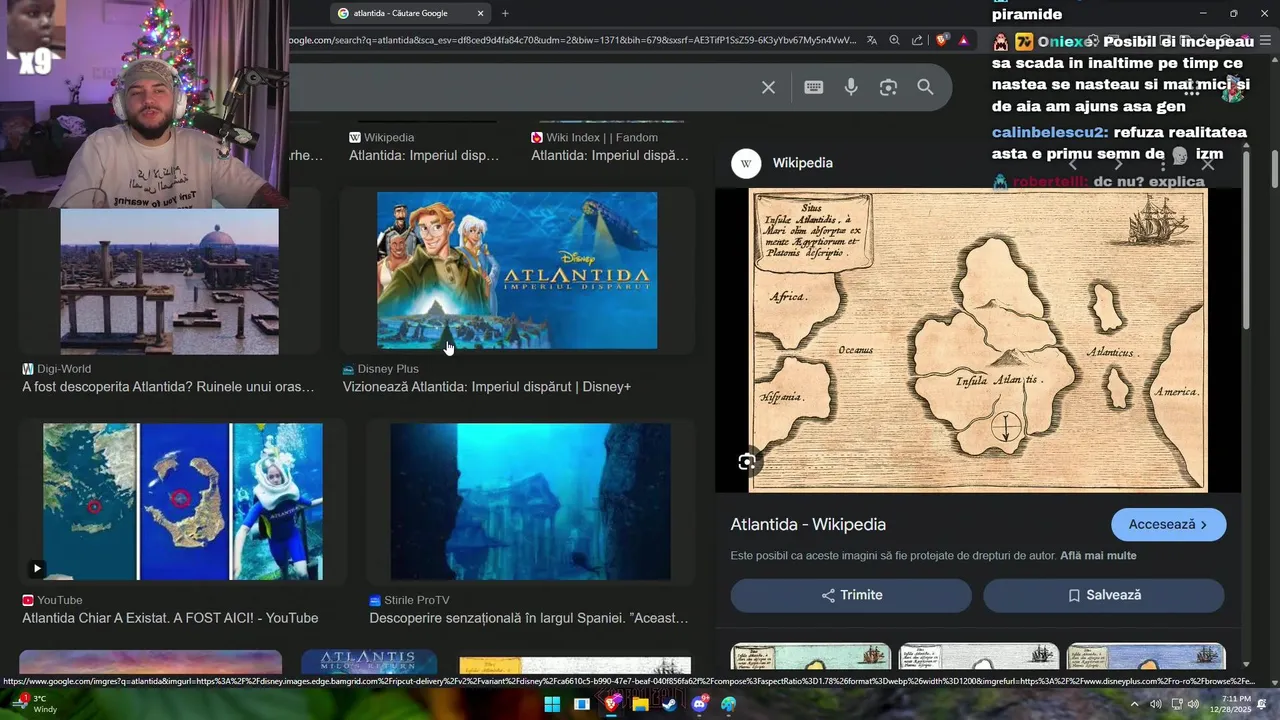Click the page vertical scrollbar at right edge
This screenshot has width=1280, height=720.
(x=1275, y=168)
